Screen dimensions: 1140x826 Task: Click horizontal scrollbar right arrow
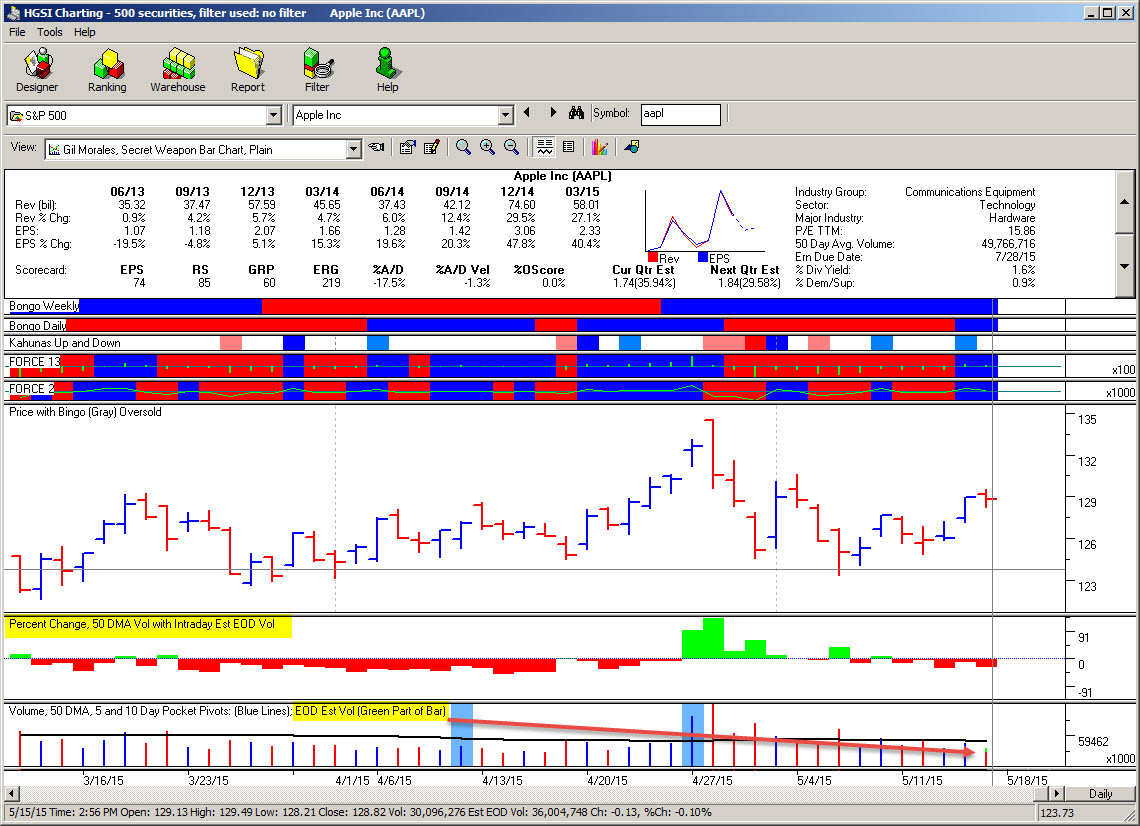(x=1058, y=793)
